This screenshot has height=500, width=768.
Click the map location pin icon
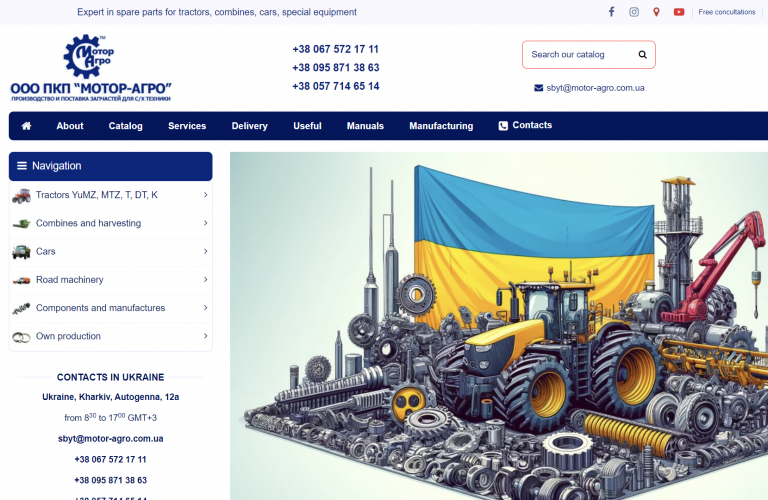[x=656, y=12]
